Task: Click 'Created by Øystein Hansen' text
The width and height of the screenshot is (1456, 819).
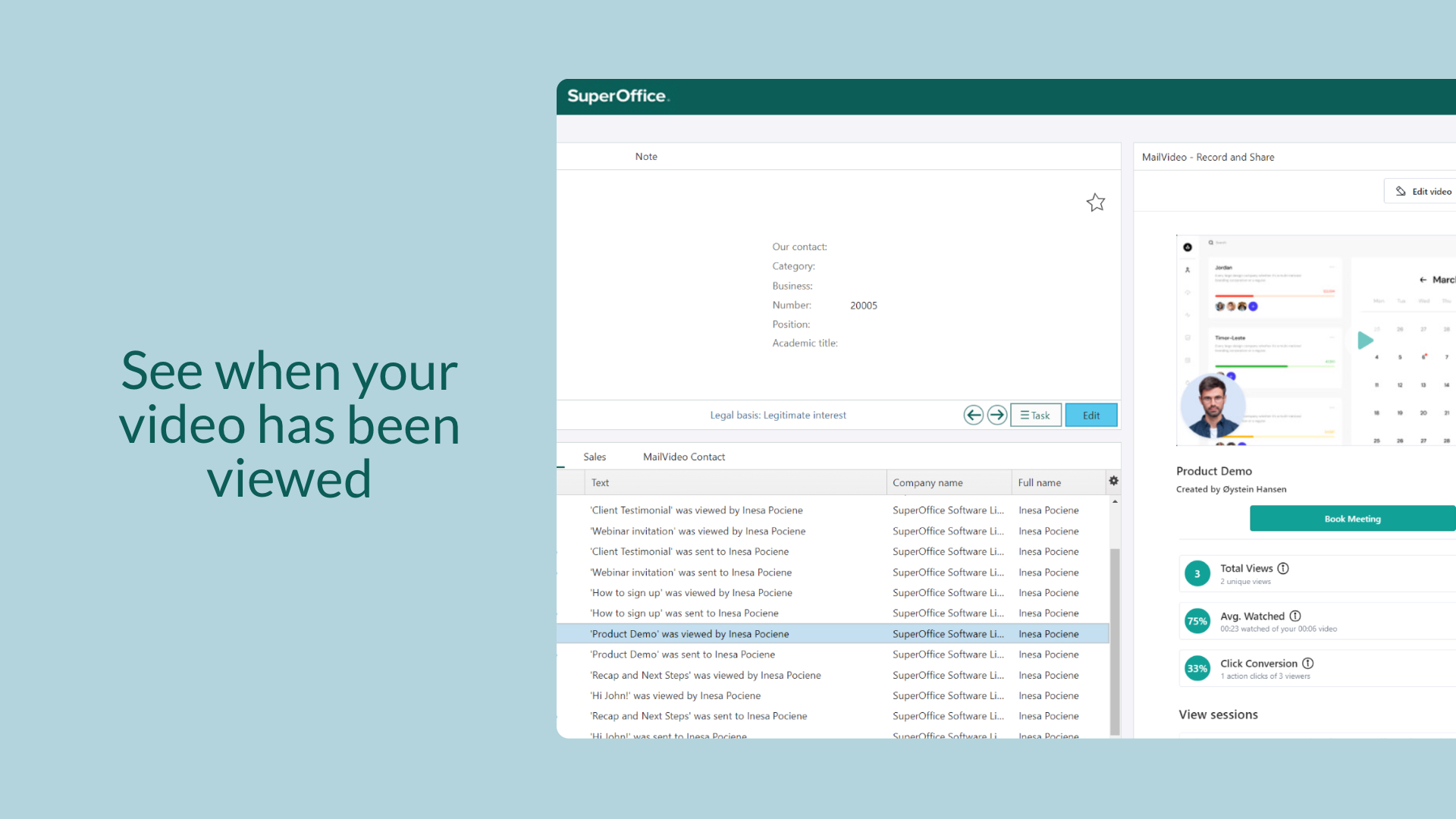Action: tap(1231, 489)
